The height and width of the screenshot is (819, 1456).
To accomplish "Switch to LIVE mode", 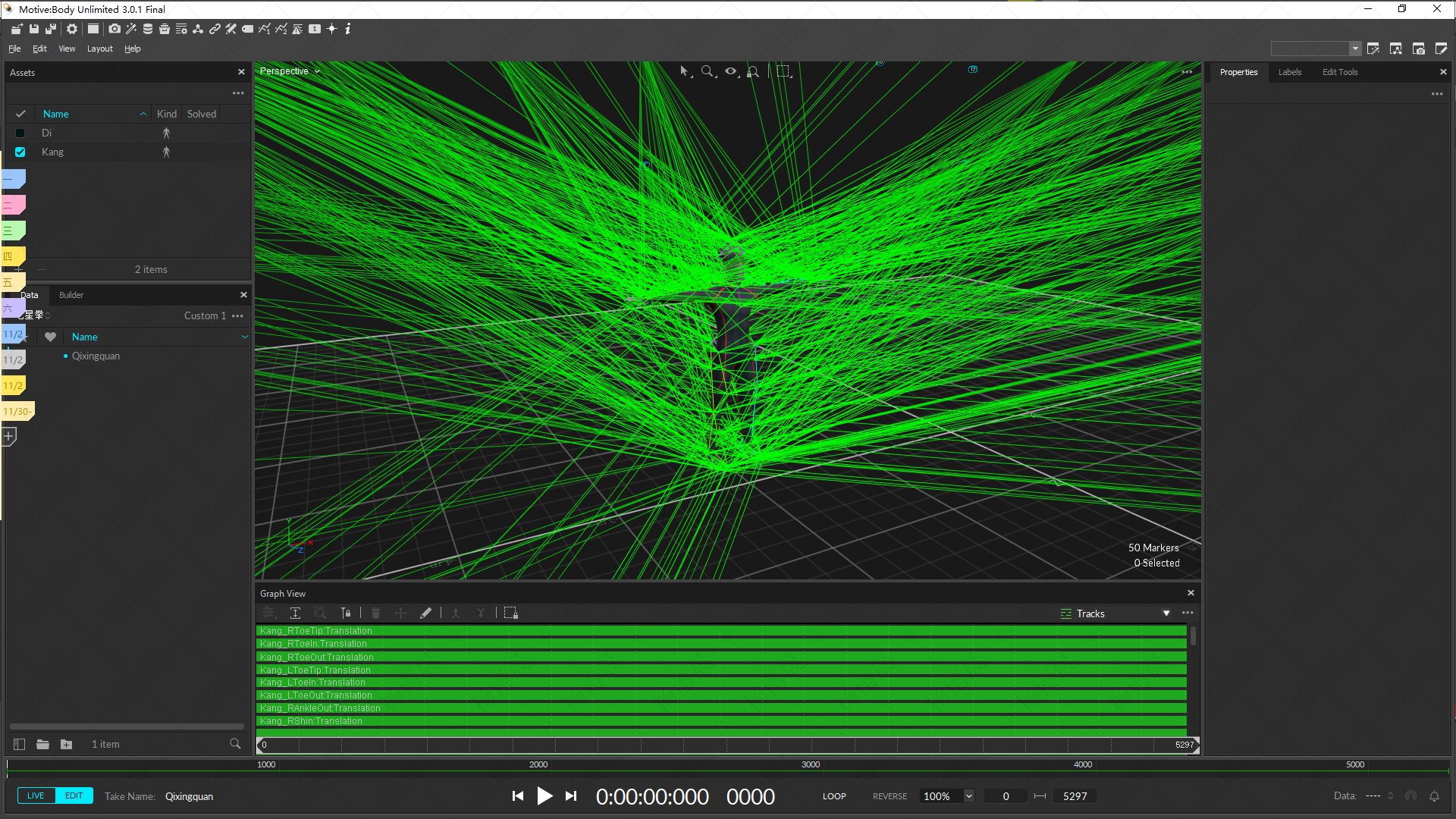I will [36, 795].
